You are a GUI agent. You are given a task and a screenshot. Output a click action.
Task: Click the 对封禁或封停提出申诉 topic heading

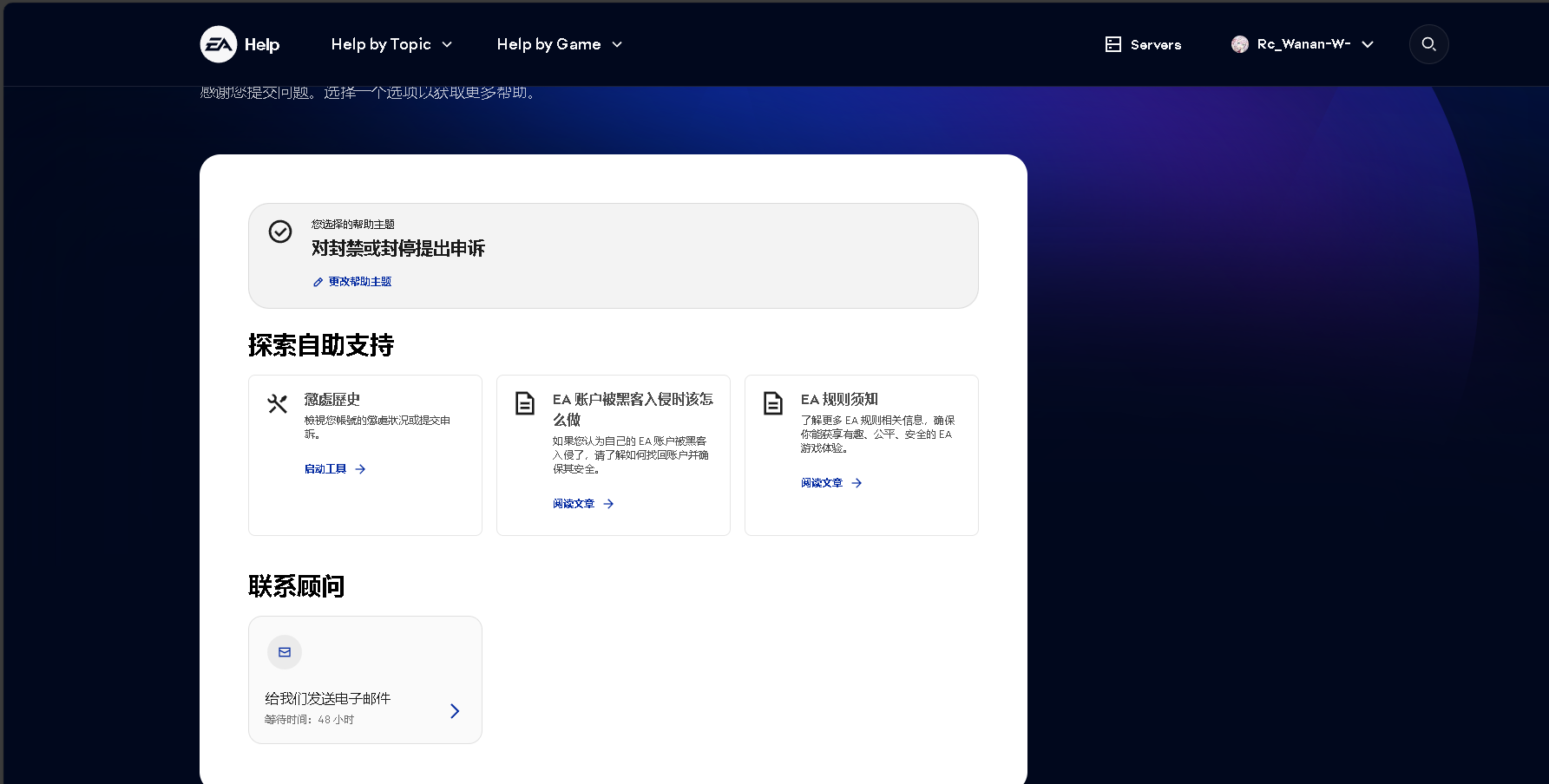coord(398,249)
